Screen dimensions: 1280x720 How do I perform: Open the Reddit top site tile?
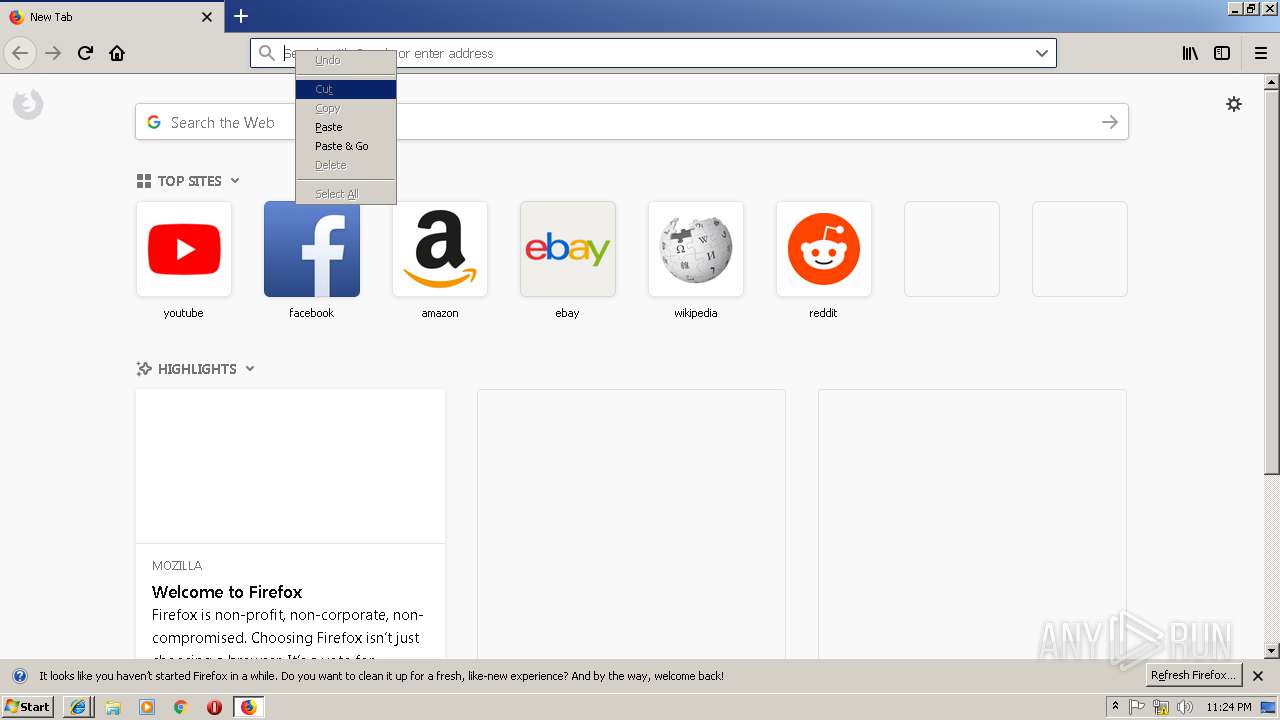point(824,249)
